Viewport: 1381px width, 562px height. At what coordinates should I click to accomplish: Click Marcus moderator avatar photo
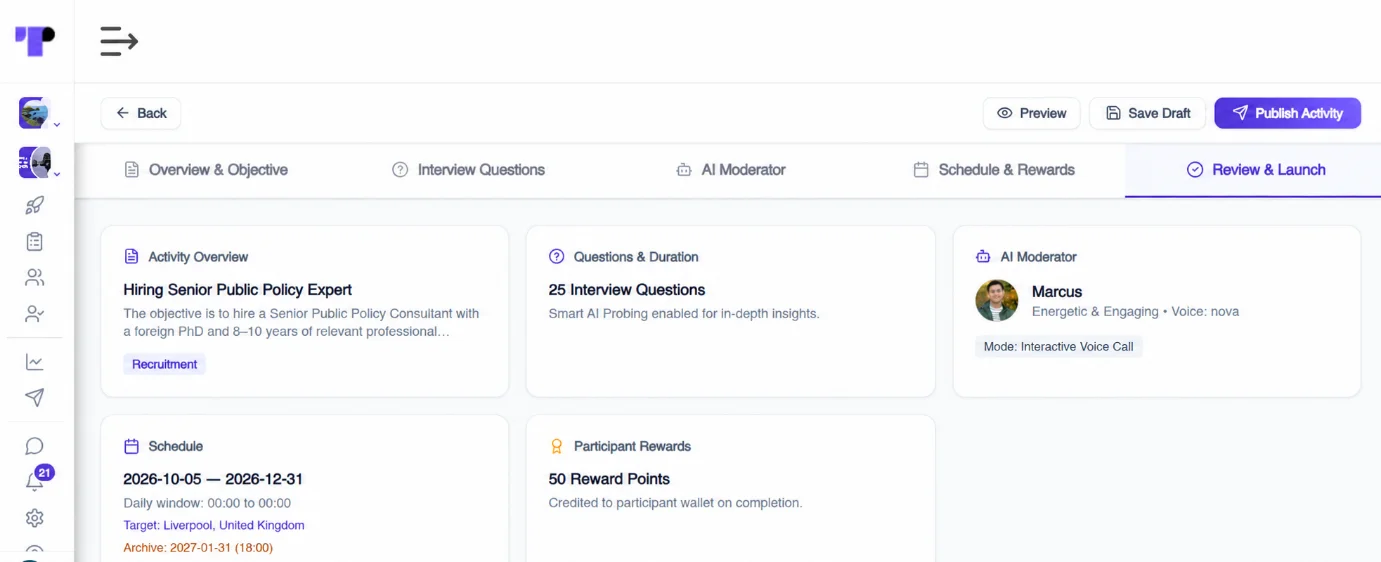pyautogui.click(x=997, y=300)
